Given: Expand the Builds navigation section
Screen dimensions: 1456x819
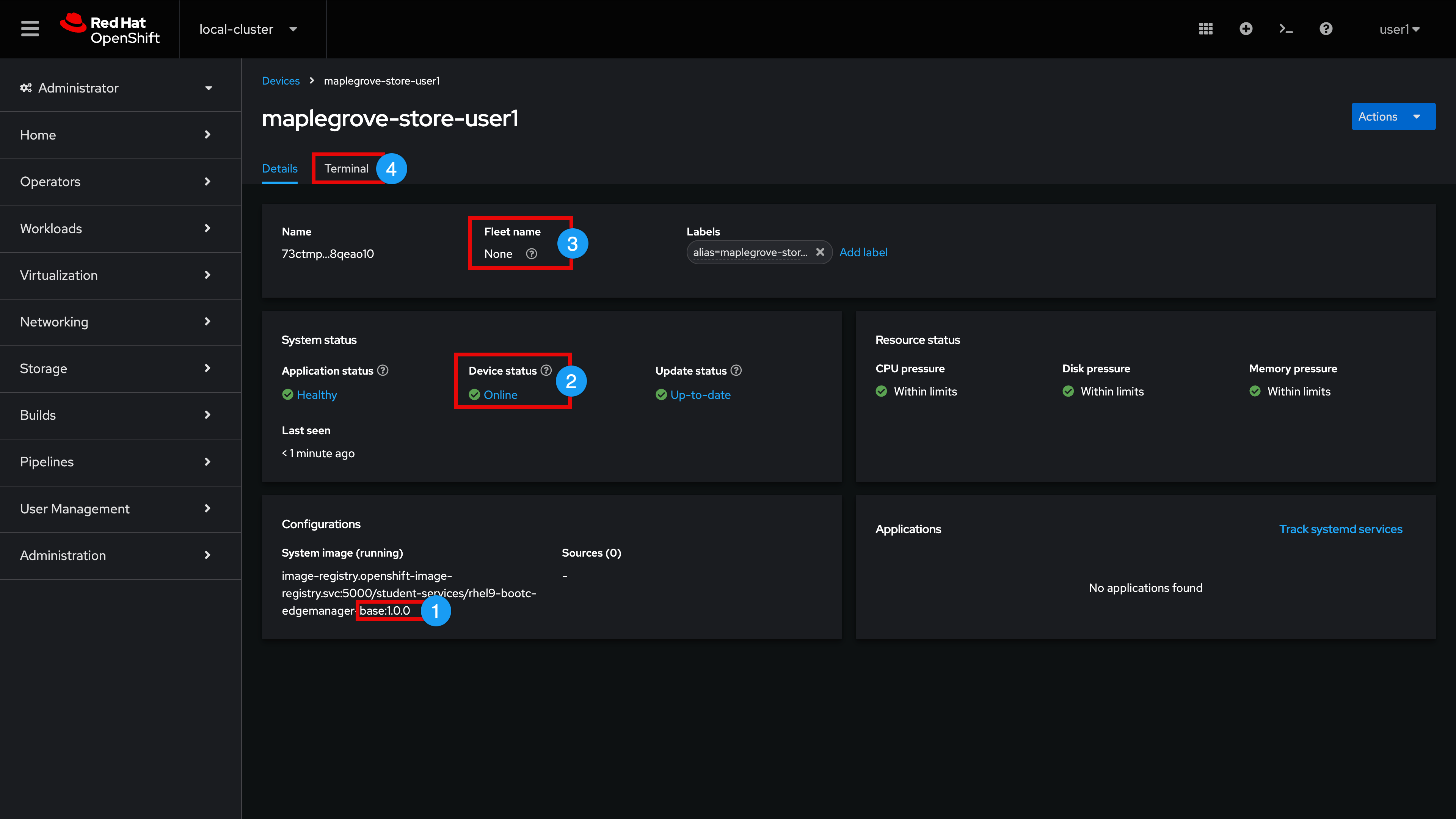Looking at the screenshot, I should click(121, 415).
